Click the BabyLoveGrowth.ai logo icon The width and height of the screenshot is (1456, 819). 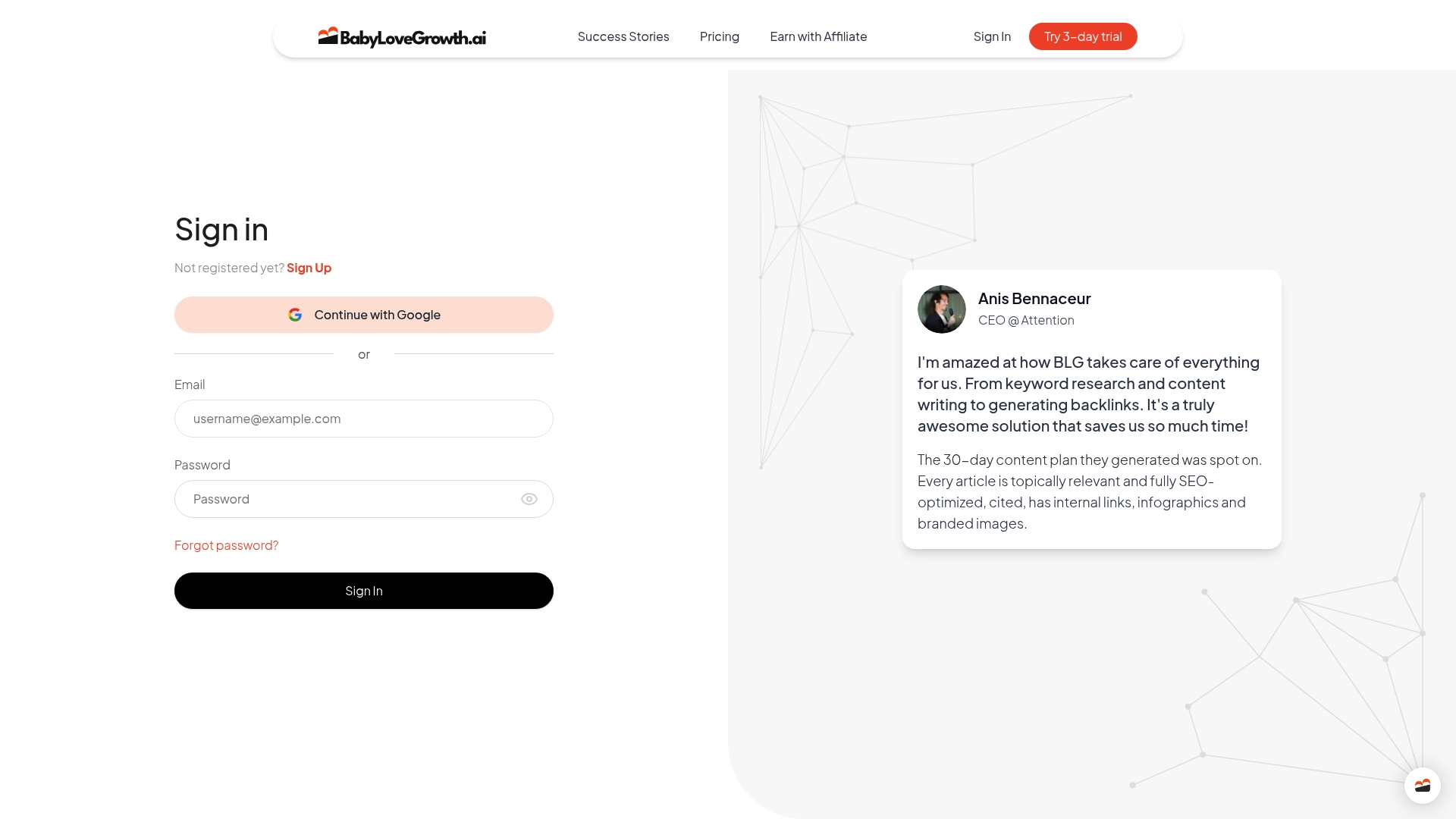point(328,36)
